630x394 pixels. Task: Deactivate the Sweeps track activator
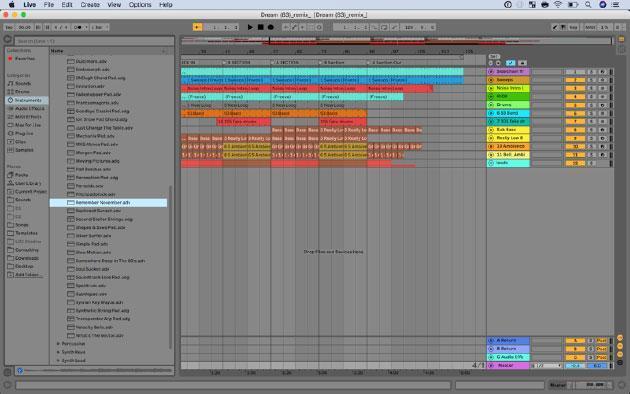(x=575, y=80)
